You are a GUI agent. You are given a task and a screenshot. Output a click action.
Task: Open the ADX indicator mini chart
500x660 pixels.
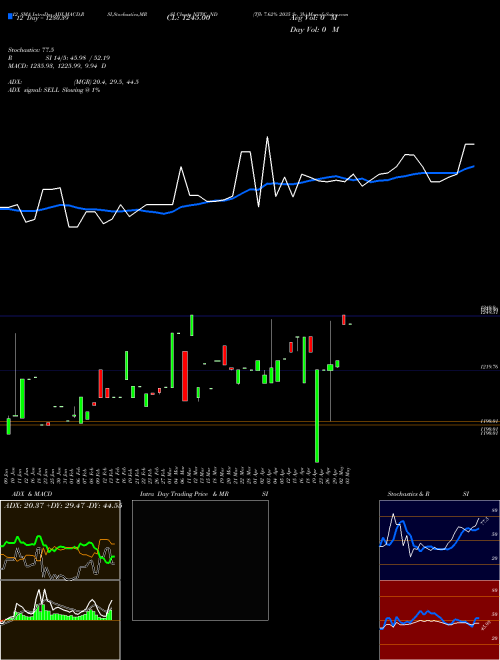[60, 540]
